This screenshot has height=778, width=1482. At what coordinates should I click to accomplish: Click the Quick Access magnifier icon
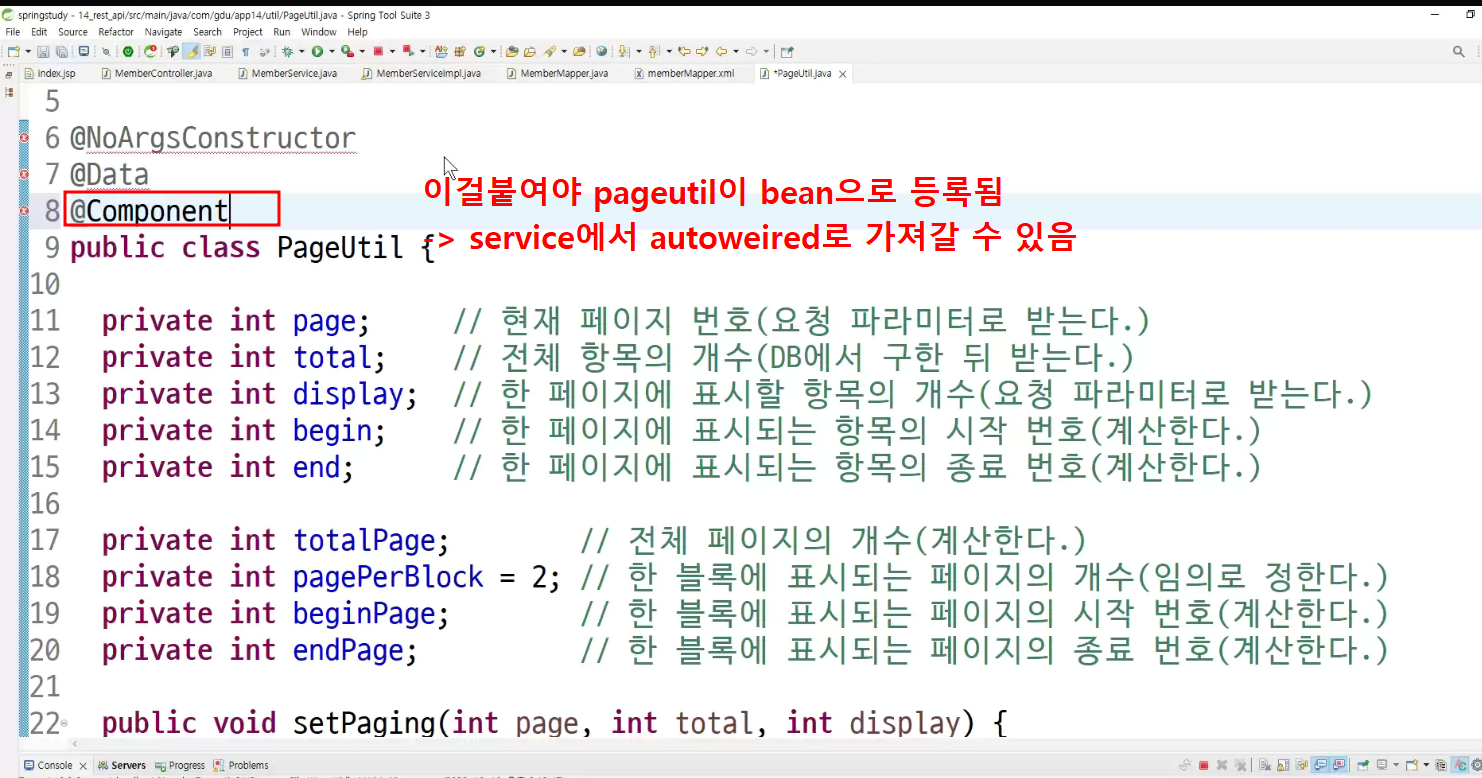click(1459, 51)
